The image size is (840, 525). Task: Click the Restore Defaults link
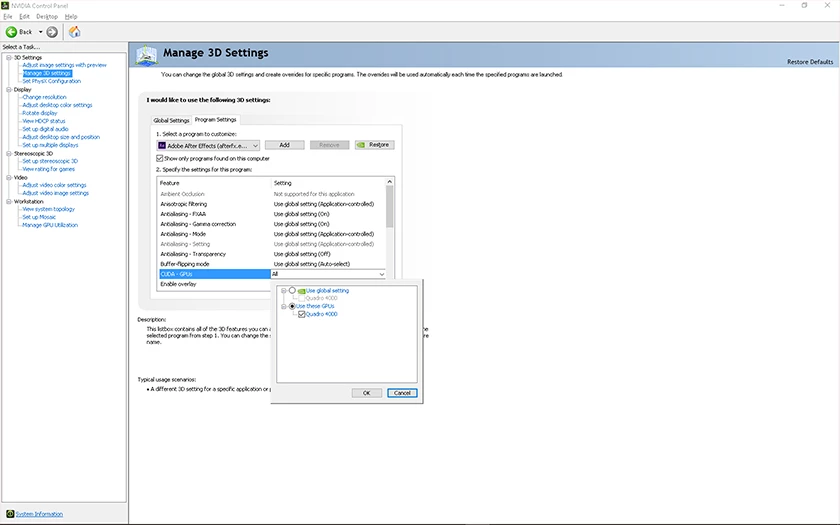pyautogui.click(x=809, y=62)
